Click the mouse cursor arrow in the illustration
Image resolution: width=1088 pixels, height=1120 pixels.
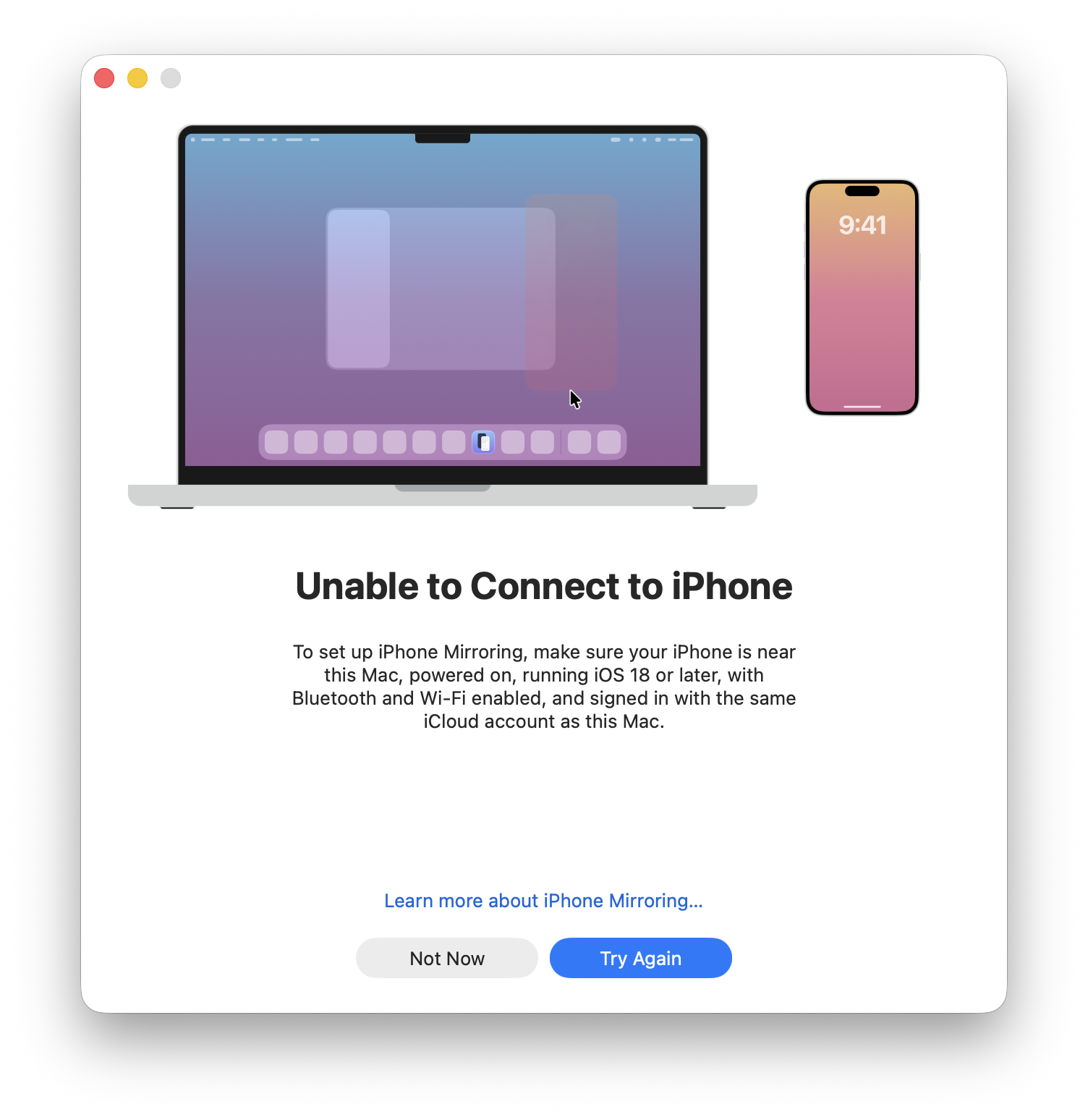pyautogui.click(x=575, y=399)
